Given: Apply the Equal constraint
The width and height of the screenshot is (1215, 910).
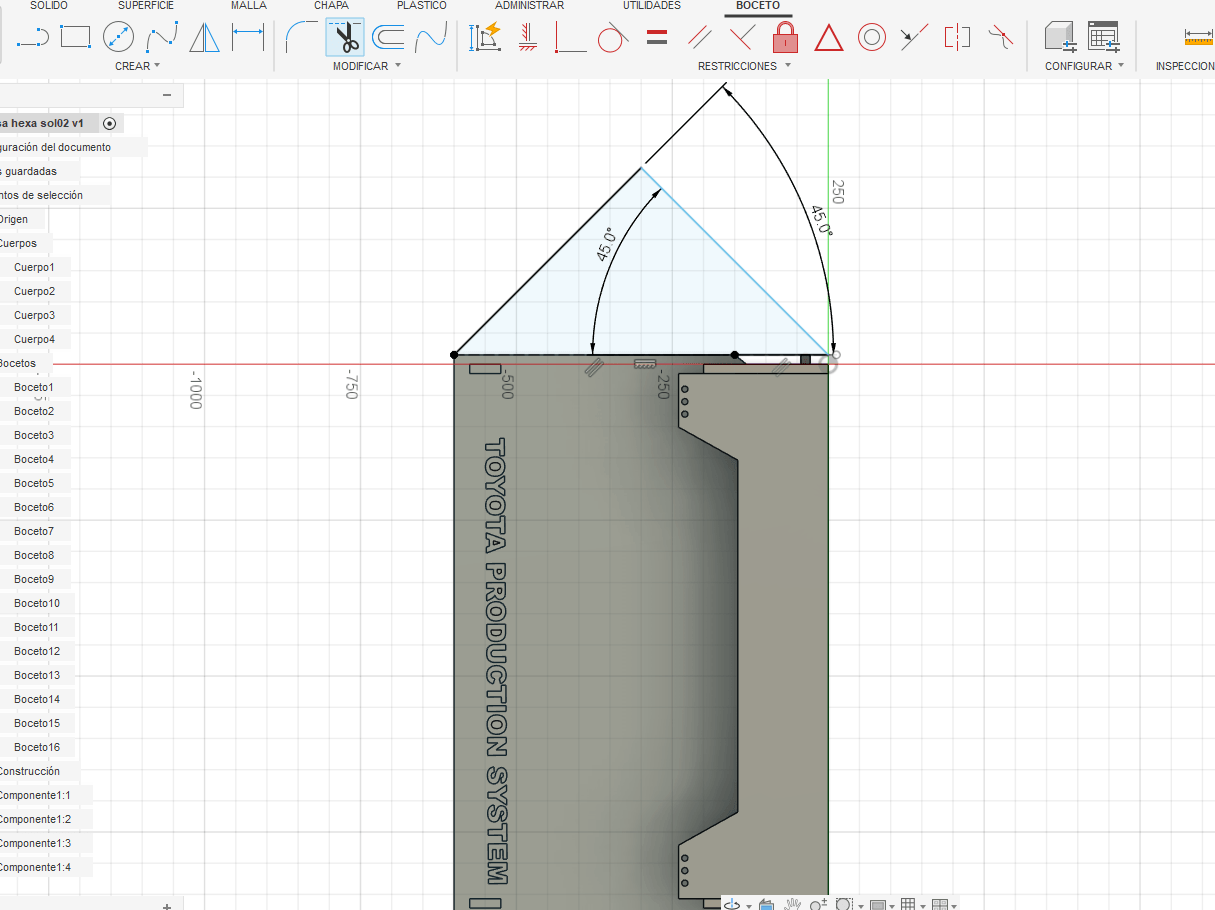Looking at the screenshot, I should 657,39.
